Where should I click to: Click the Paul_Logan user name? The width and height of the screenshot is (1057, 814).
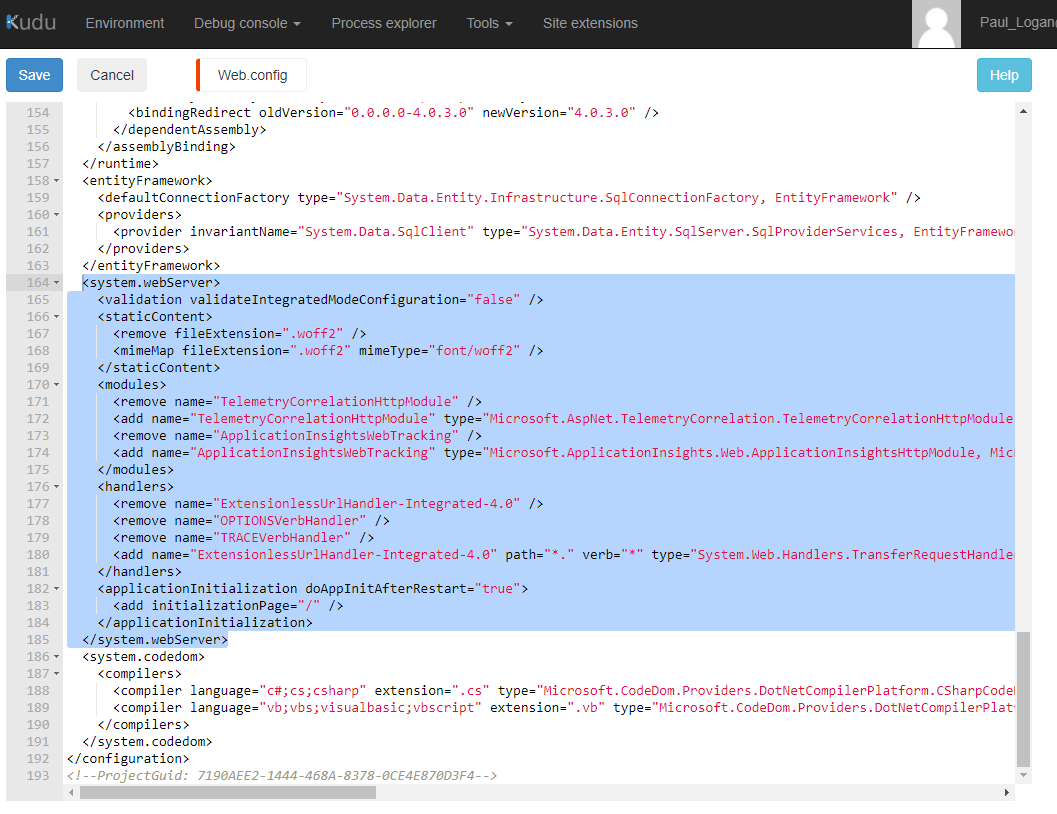click(x=1018, y=22)
